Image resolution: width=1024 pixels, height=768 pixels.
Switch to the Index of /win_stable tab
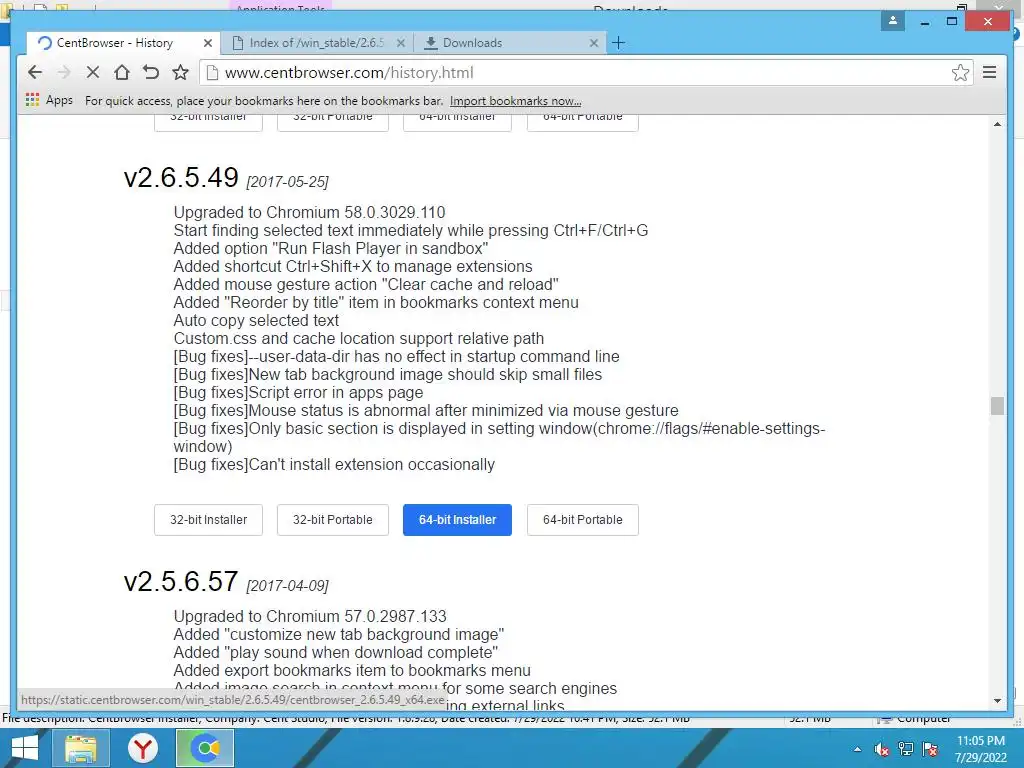click(316, 43)
